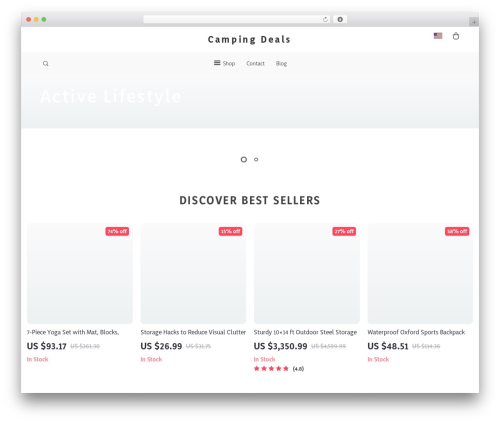Viewport: 500px width, 423px height.
Task: Open 'Waterproof Oxford Sports Backpack' title
Action: click(x=416, y=332)
